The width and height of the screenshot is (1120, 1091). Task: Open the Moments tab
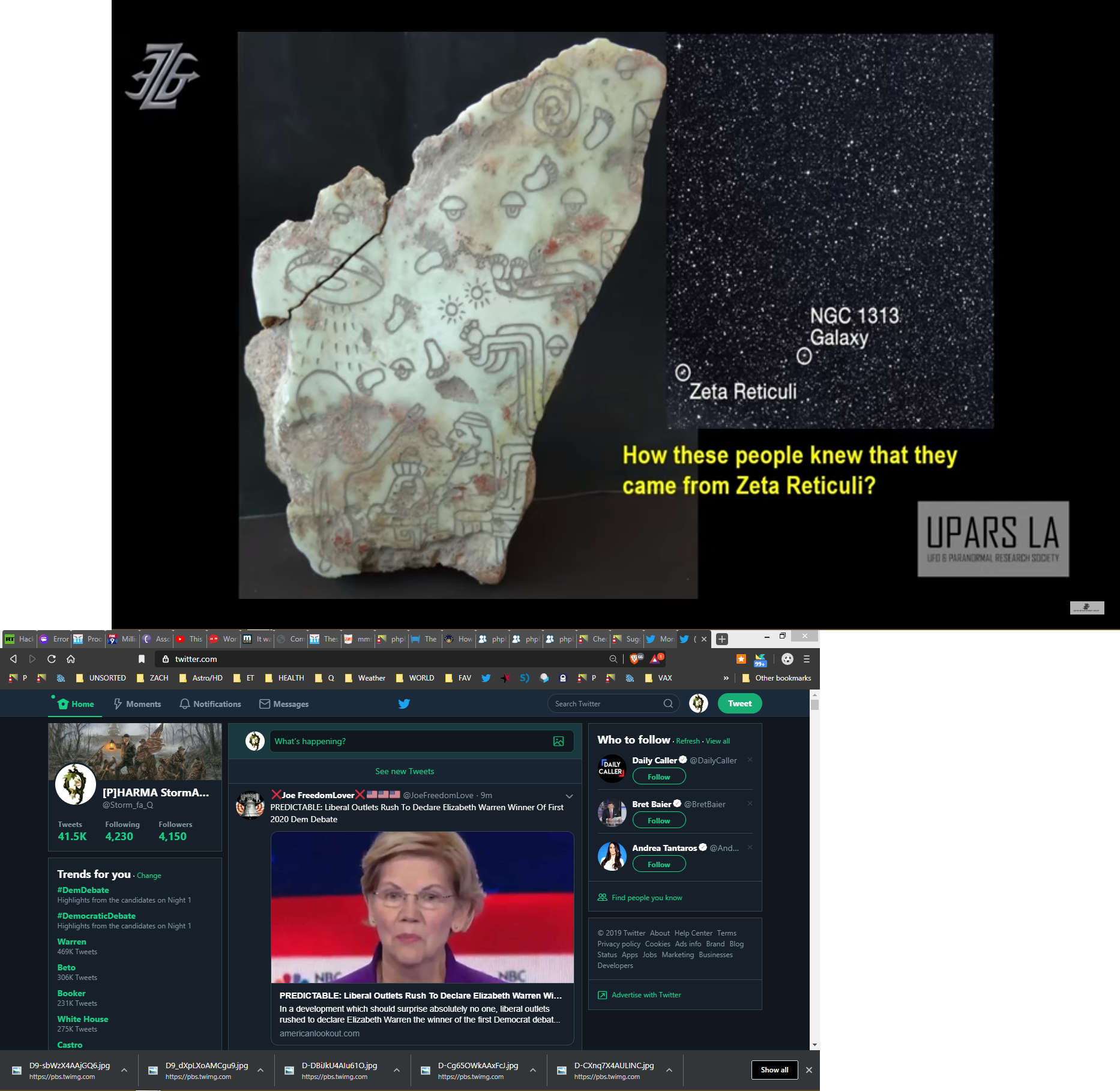pyautogui.click(x=137, y=704)
